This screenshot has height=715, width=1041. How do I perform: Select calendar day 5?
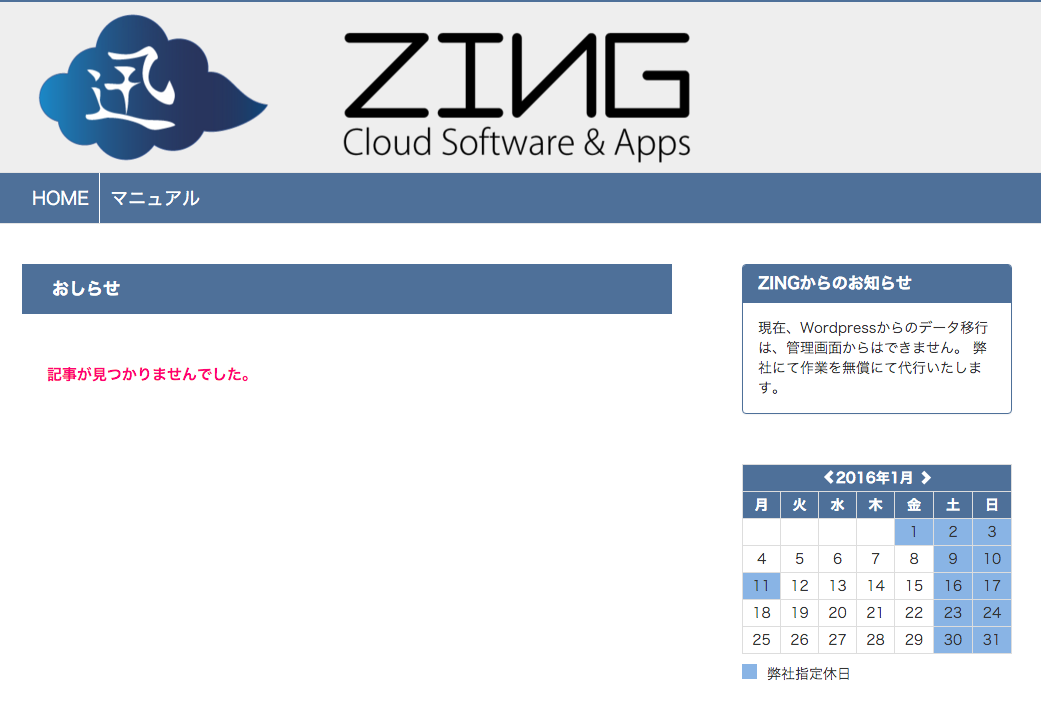[799, 559]
